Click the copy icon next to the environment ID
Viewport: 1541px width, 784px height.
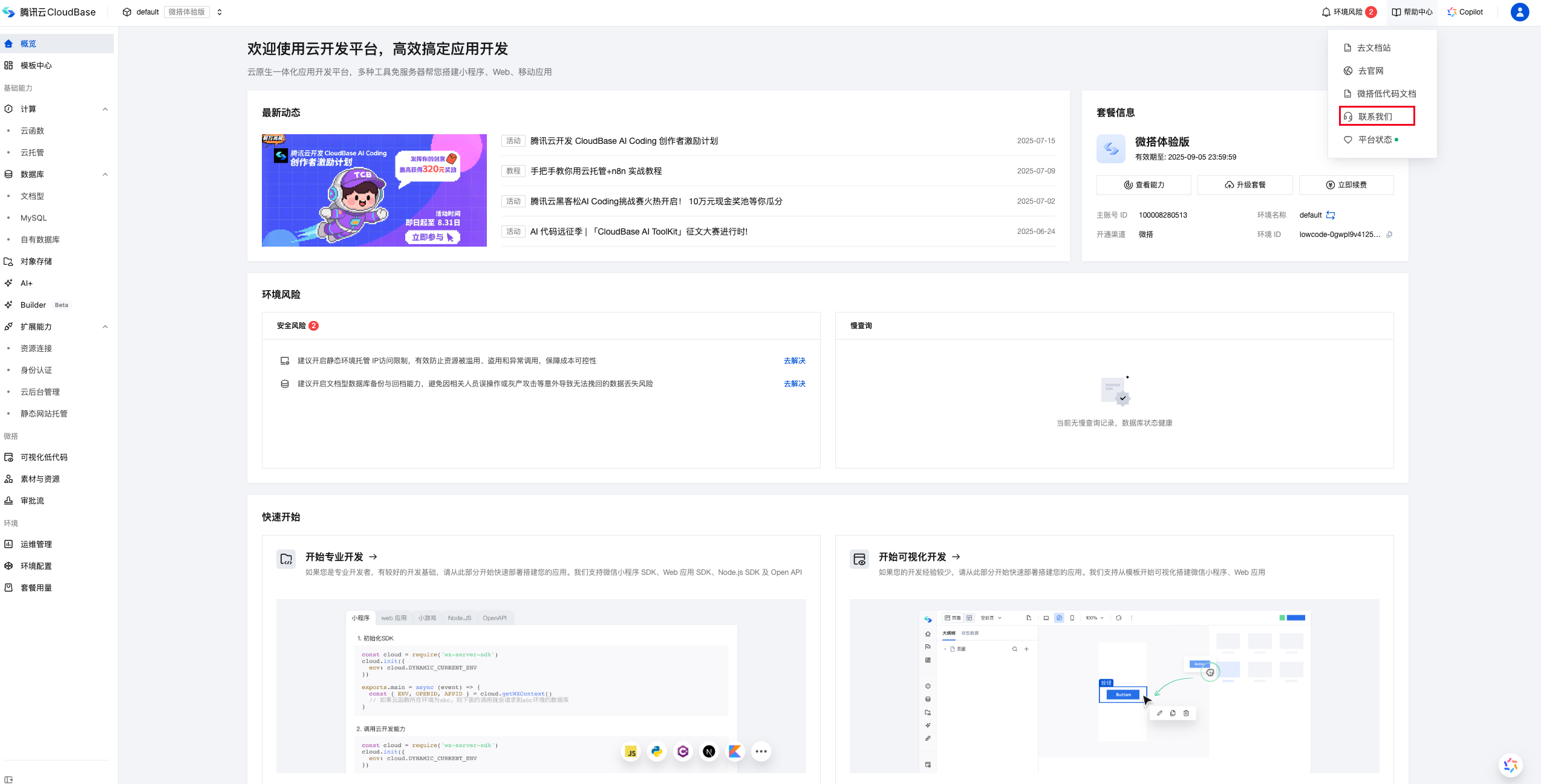pos(1389,235)
